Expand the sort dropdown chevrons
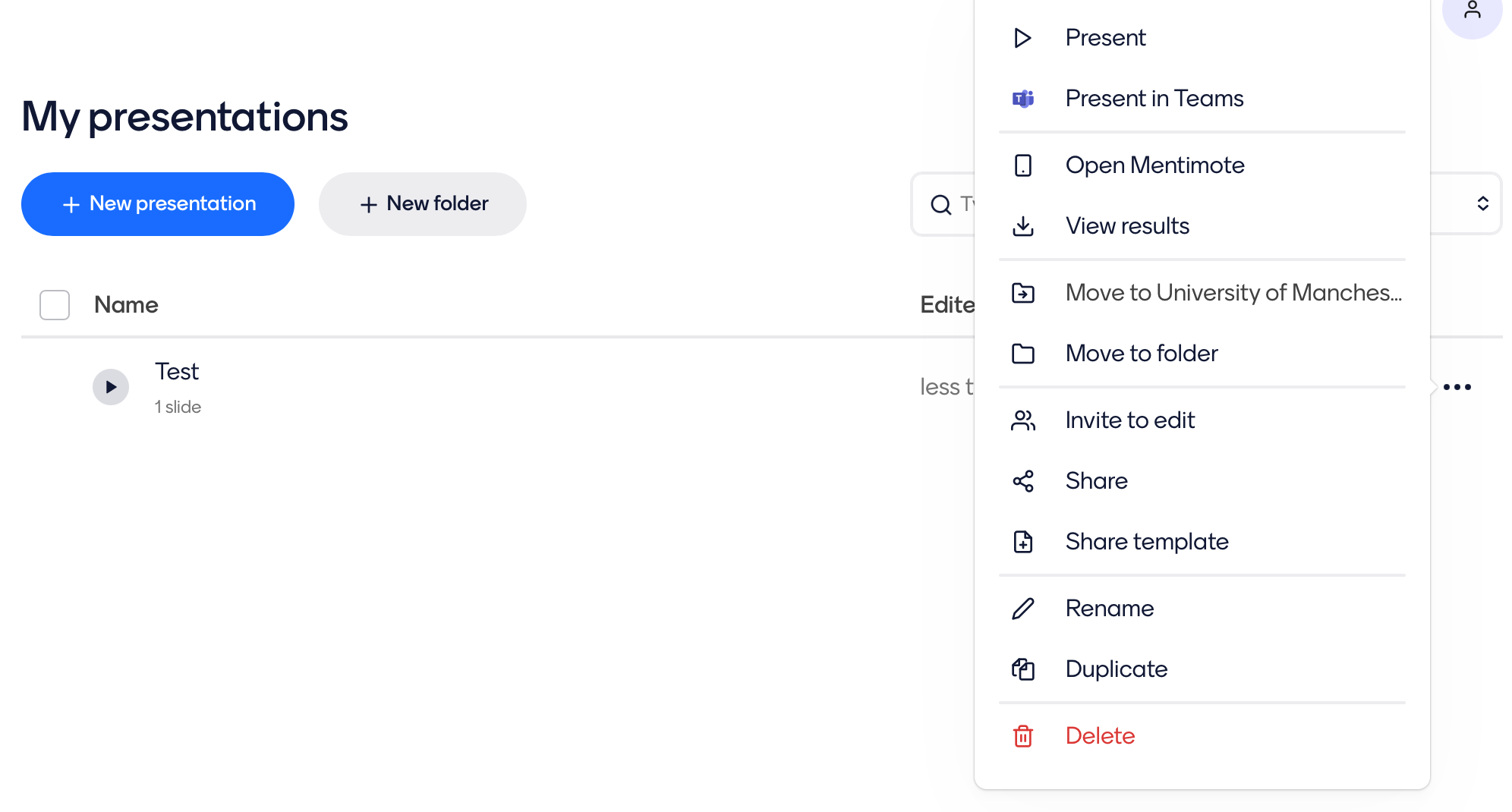1512x812 pixels. click(1482, 203)
